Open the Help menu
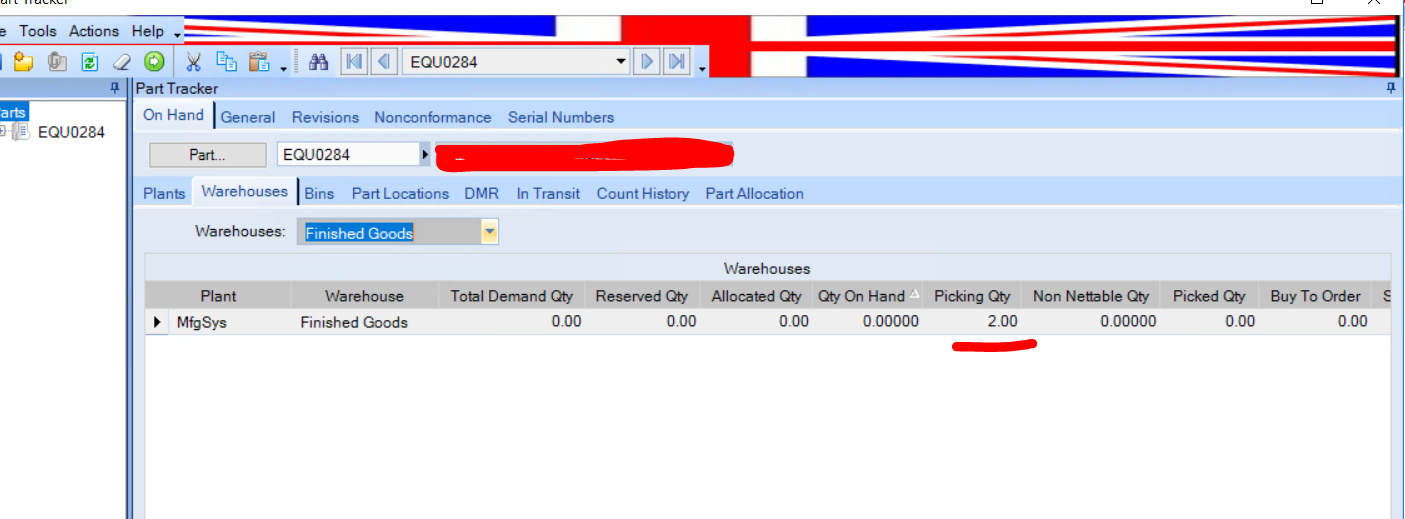 coord(147,31)
